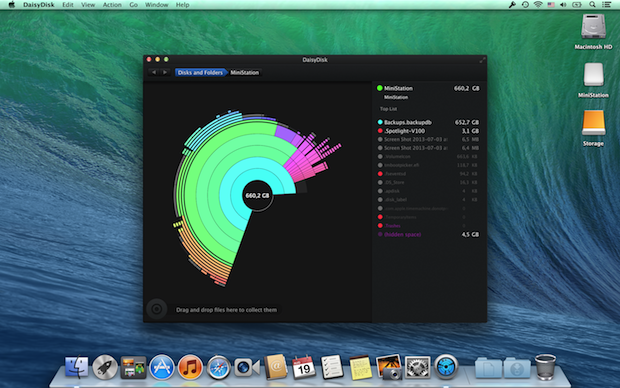Open the Downloads folder stack in Dock
Screen dimensions: 620x388
coord(517,367)
